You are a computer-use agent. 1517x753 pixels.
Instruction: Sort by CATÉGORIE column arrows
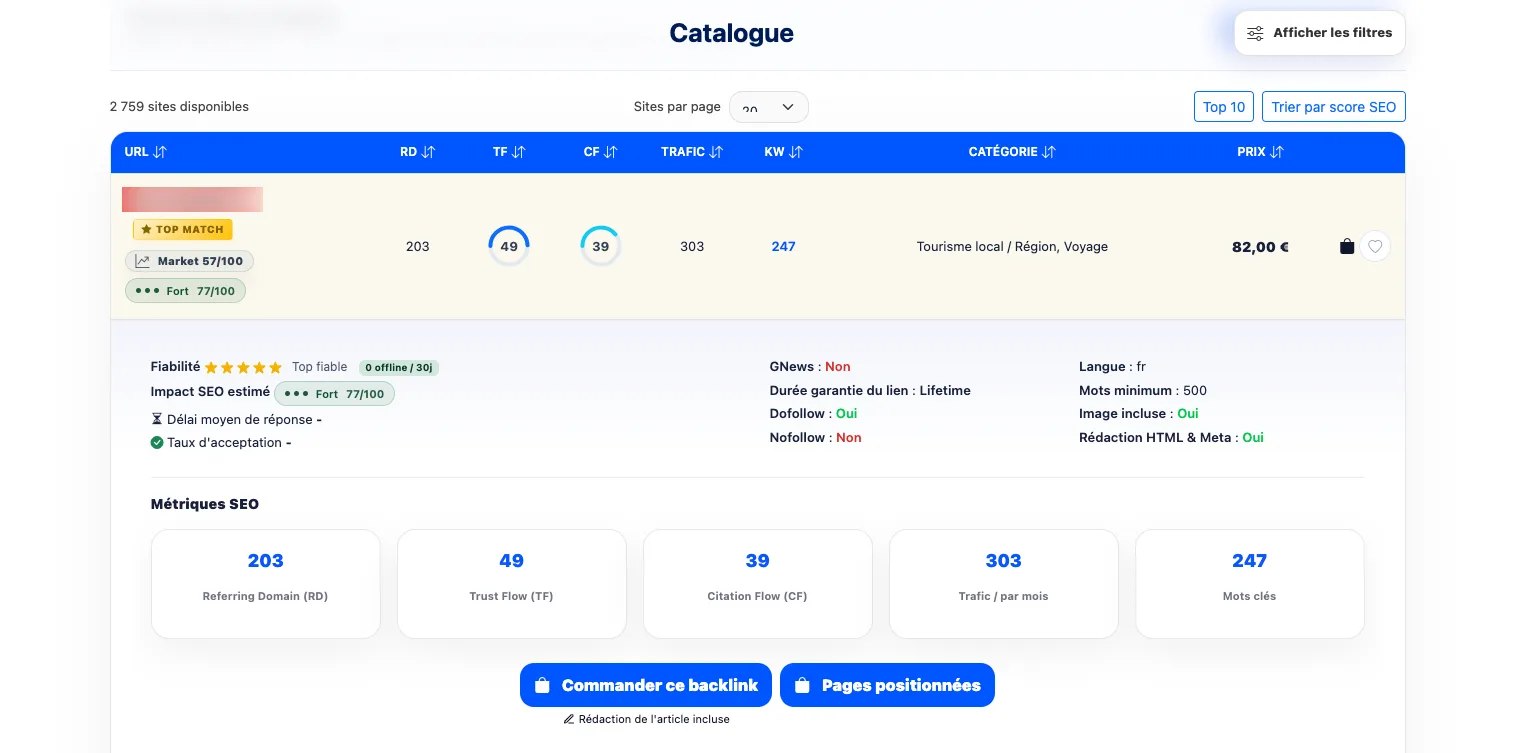pyautogui.click(x=1049, y=152)
